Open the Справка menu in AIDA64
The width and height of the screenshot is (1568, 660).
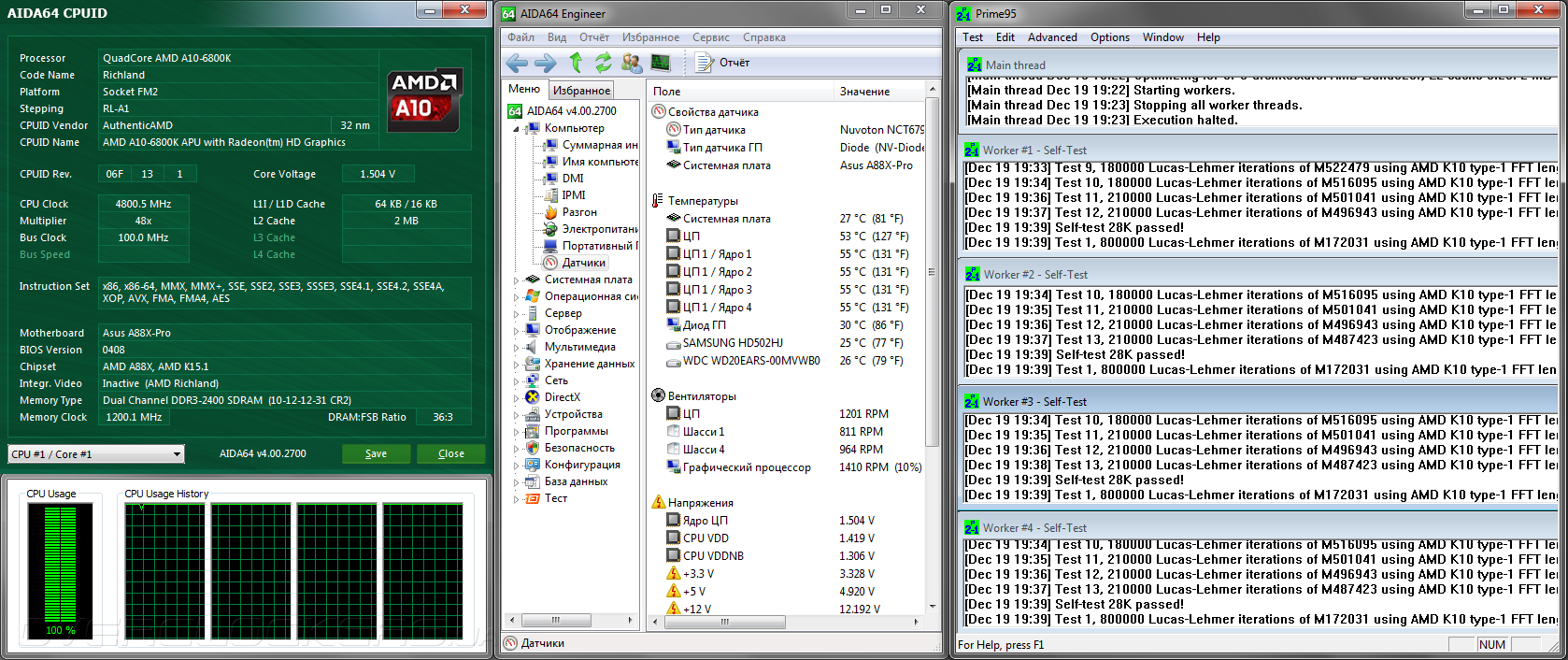pos(764,37)
